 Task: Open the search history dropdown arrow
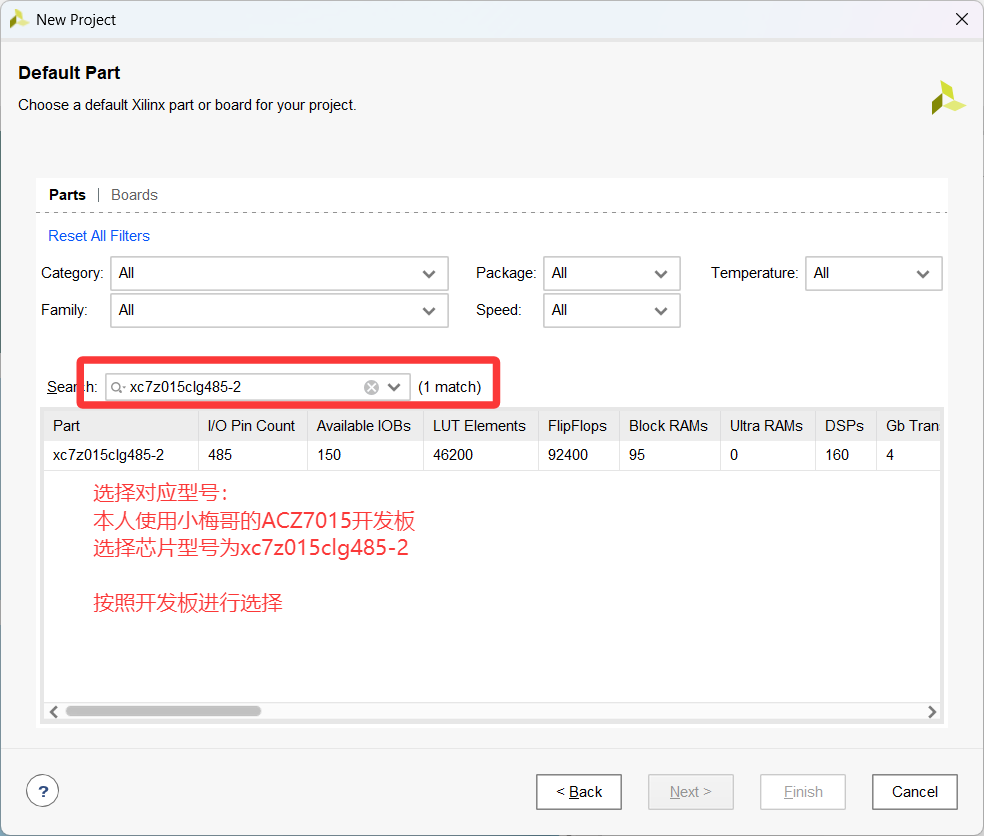pos(394,387)
